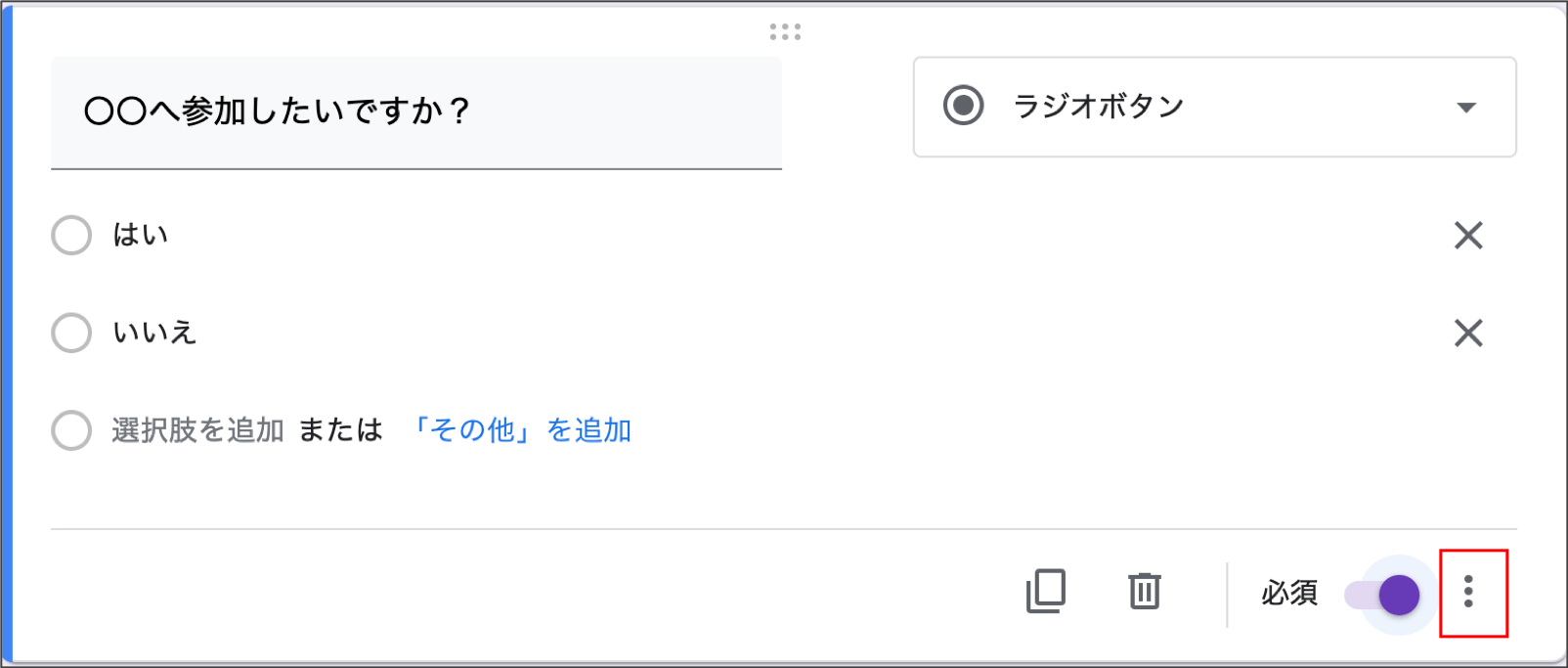Toggle the 必須 required switch
Screen dimensions: 1568x668
click(x=1382, y=594)
